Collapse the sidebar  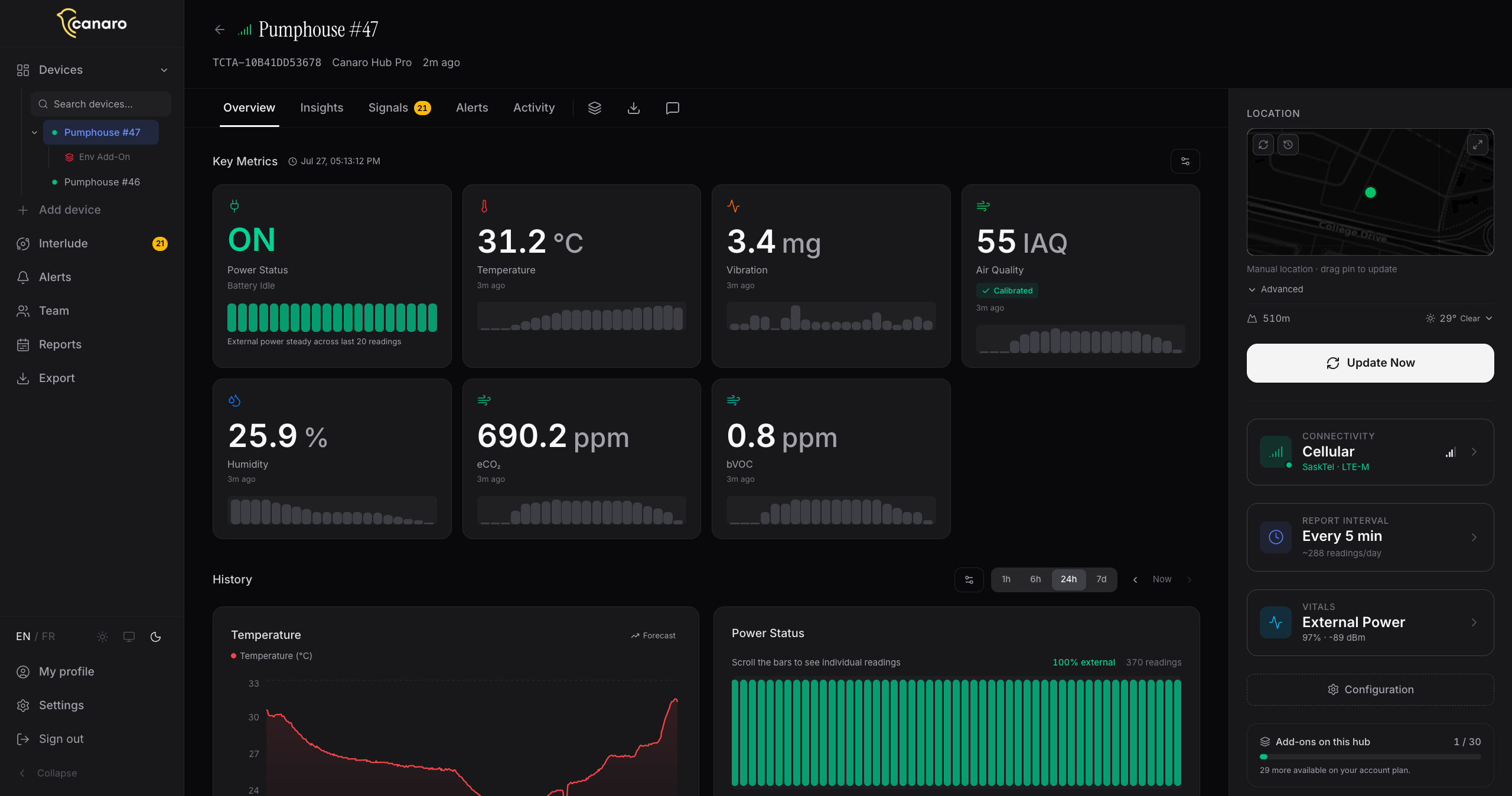(48, 773)
